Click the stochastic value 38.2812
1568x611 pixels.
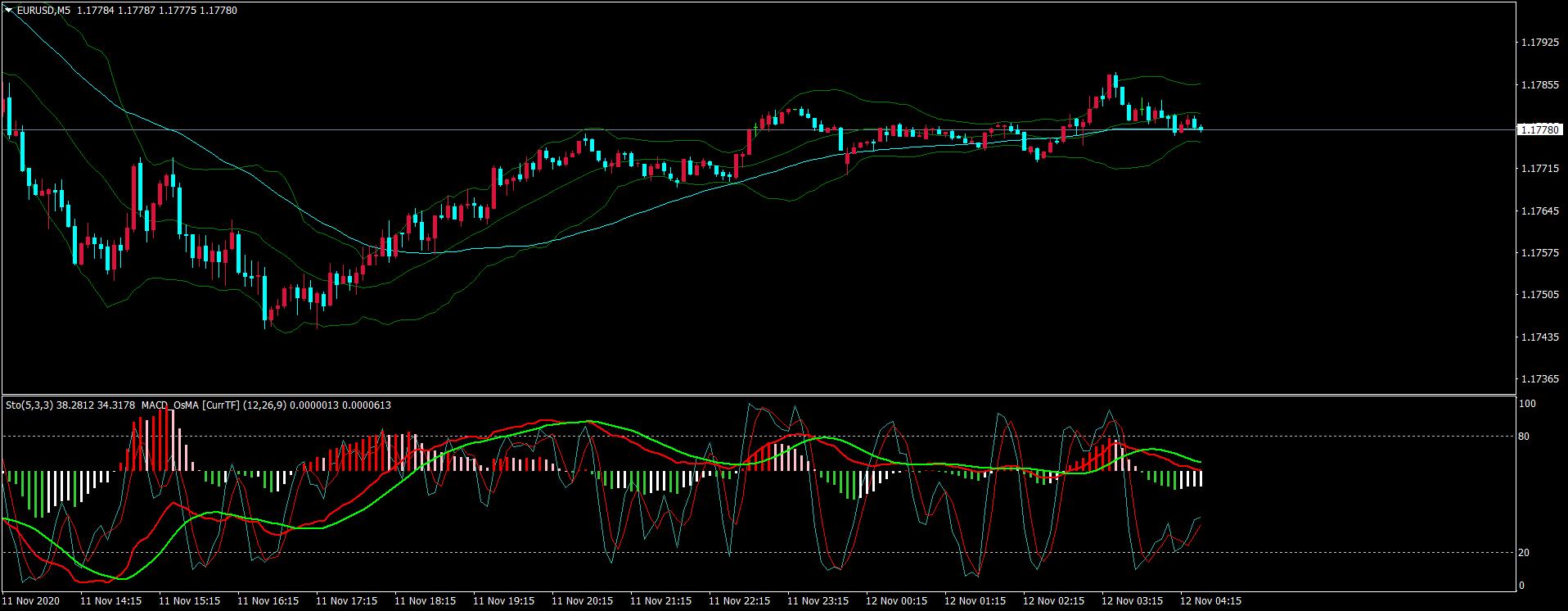(x=74, y=405)
